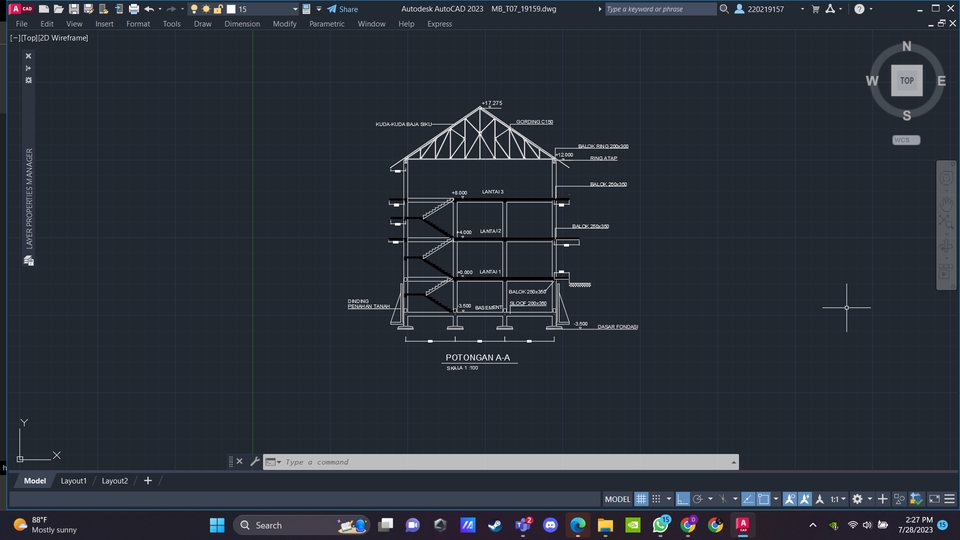The width and height of the screenshot is (960, 540).
Task: Toggle layer on/off lightbulb icon
Action: [194, 9]
